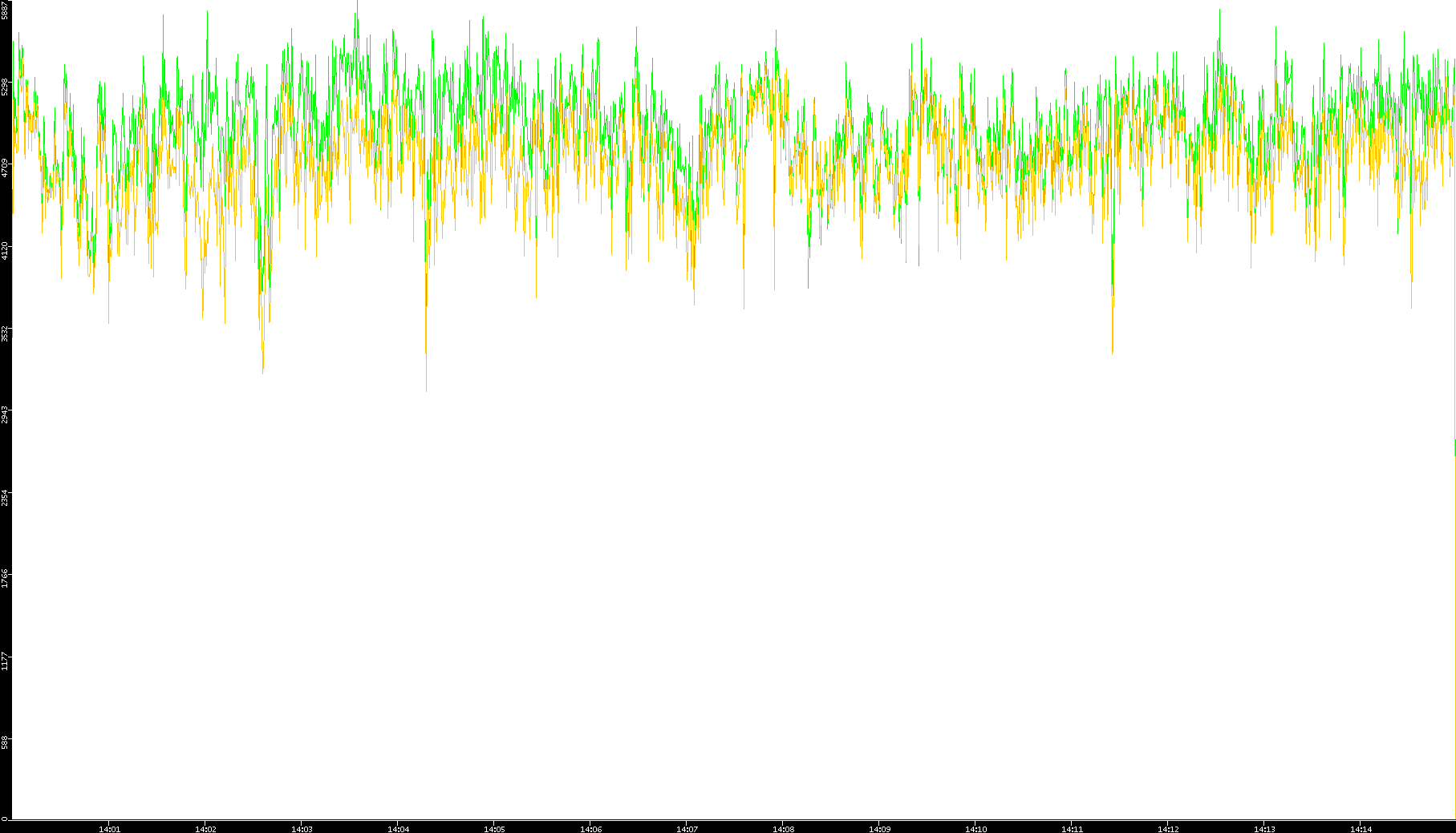Viewport: 1456px width, 833px height.
Task: Click the 14:05 label on bottom axis
Action: pos(494,828)
